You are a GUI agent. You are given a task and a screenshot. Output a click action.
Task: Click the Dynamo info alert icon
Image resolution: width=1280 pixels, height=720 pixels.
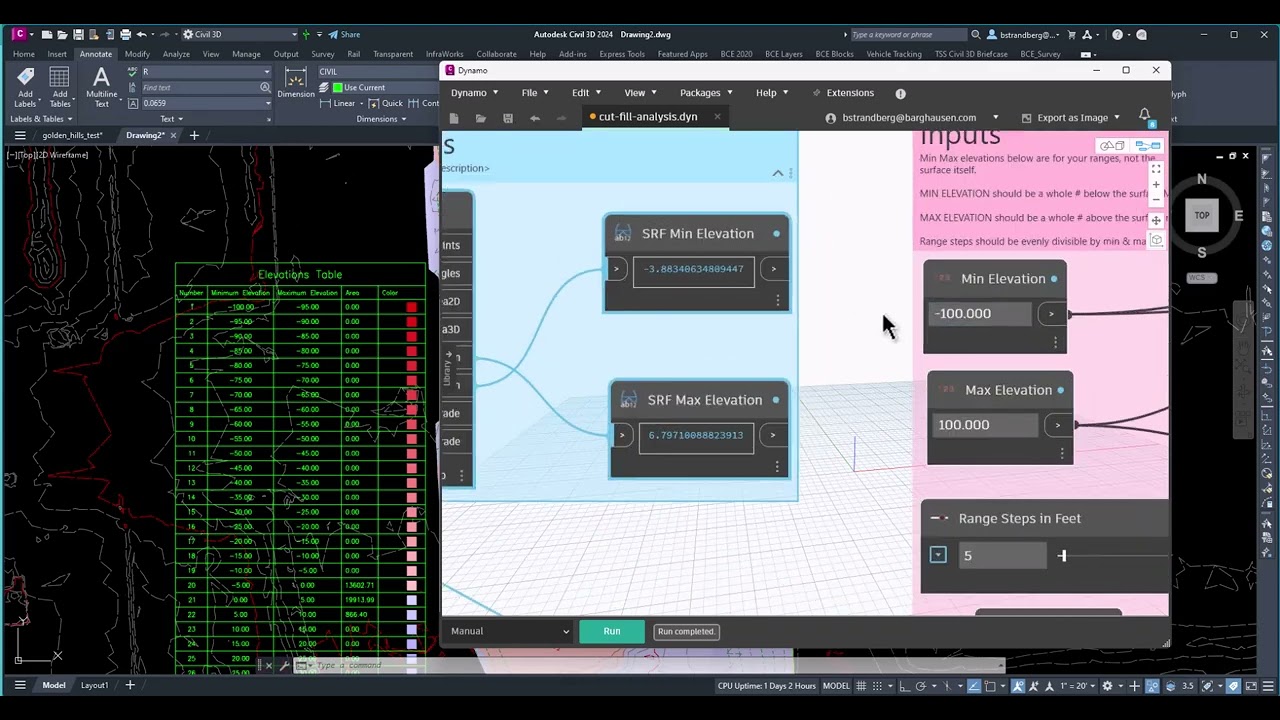tap(900, 93)
